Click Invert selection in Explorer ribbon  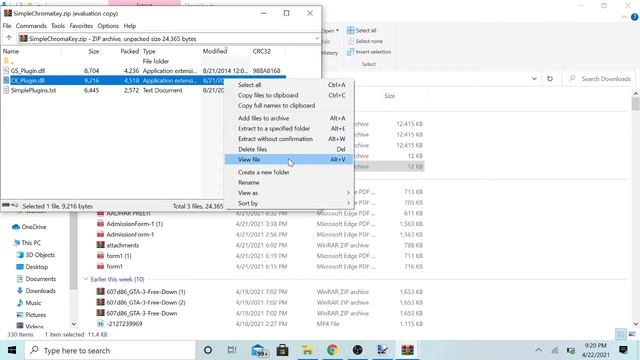[x=369, y=52]
